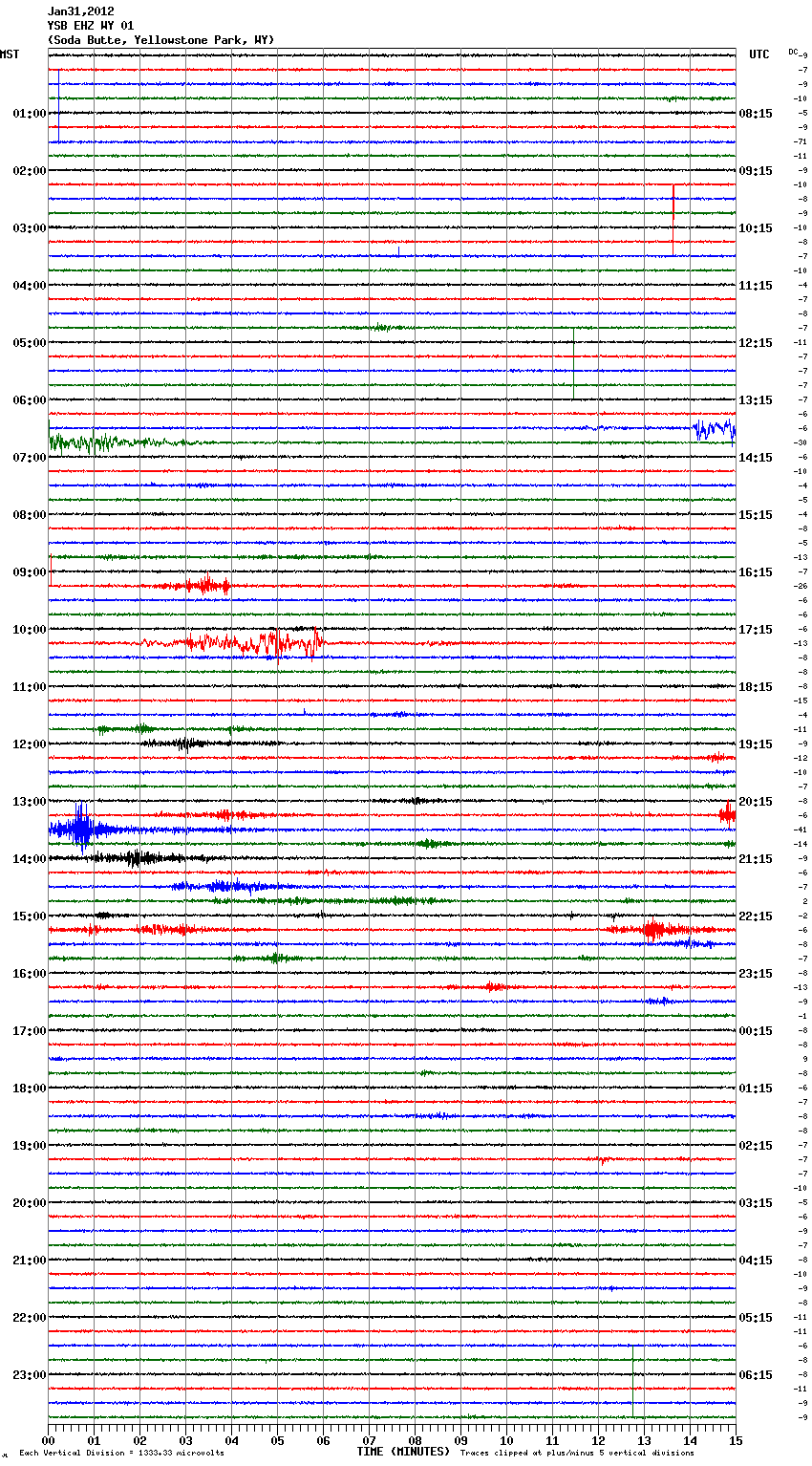The image size is (812, 1466).
Task: Click the MST time zone label
Action: (10, 54)
